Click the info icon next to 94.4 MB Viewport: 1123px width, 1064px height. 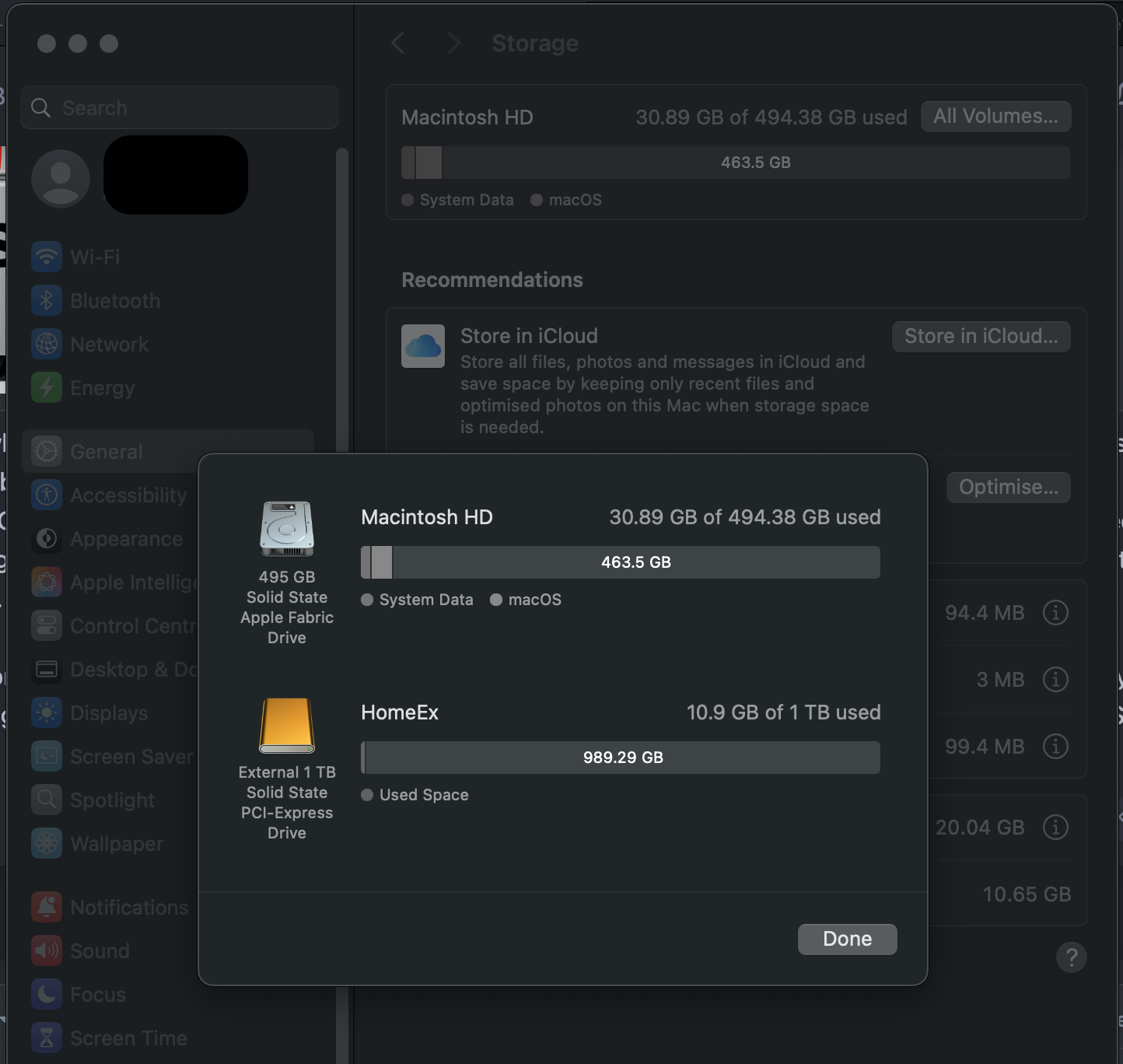pyautogui.click(x=1055, y=613)
